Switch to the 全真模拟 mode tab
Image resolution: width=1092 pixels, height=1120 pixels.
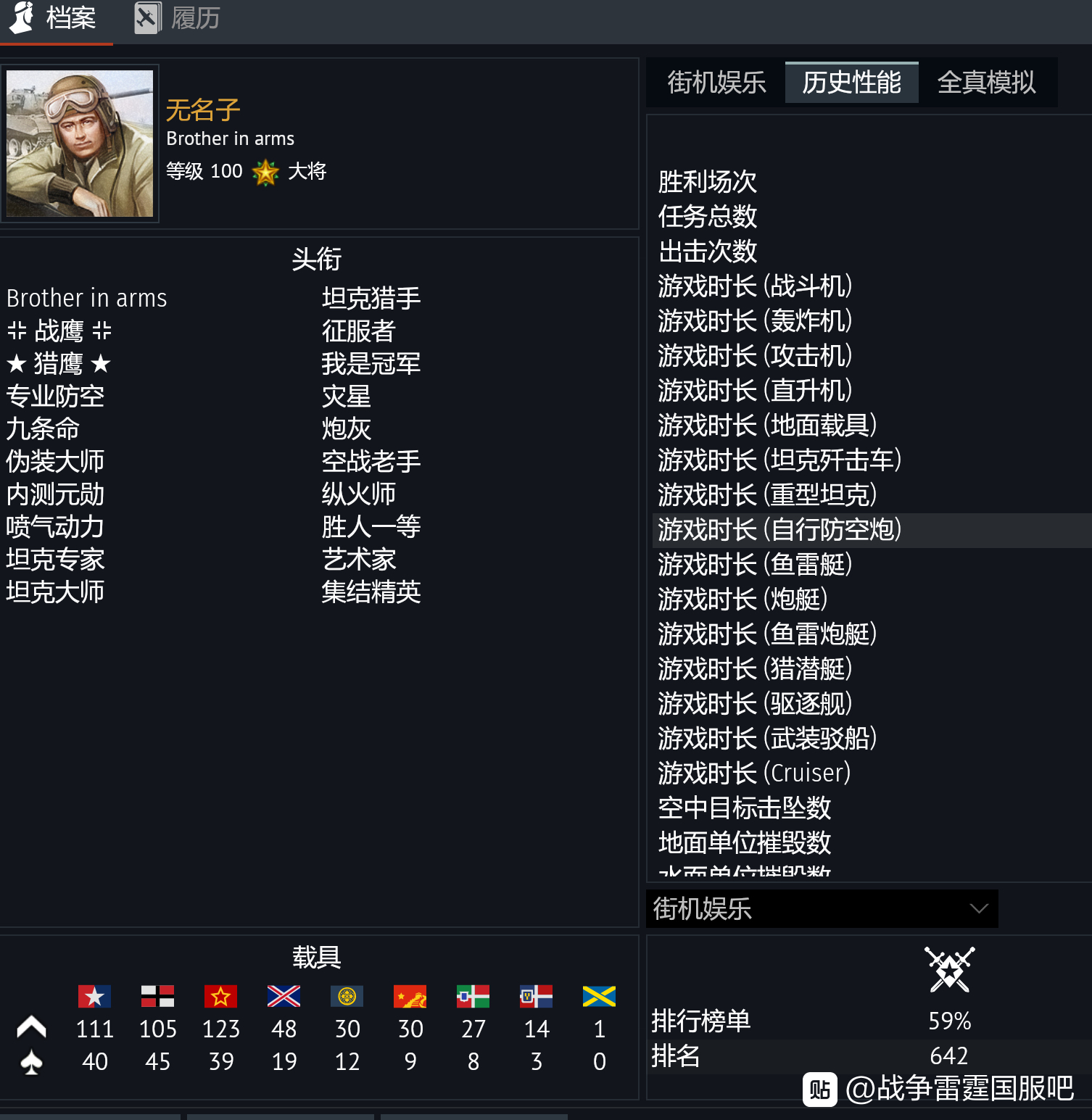pos(986,83)
